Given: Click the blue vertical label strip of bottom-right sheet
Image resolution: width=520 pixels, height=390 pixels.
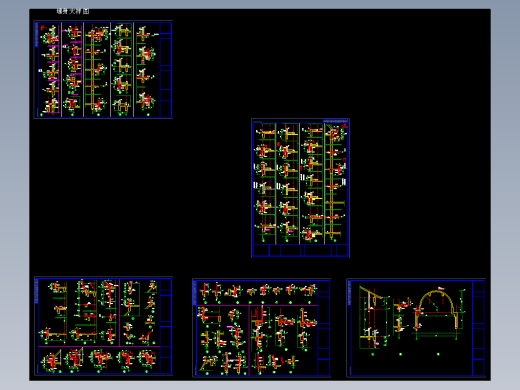Looking at the screenshot, I should [x=349, y=293].
